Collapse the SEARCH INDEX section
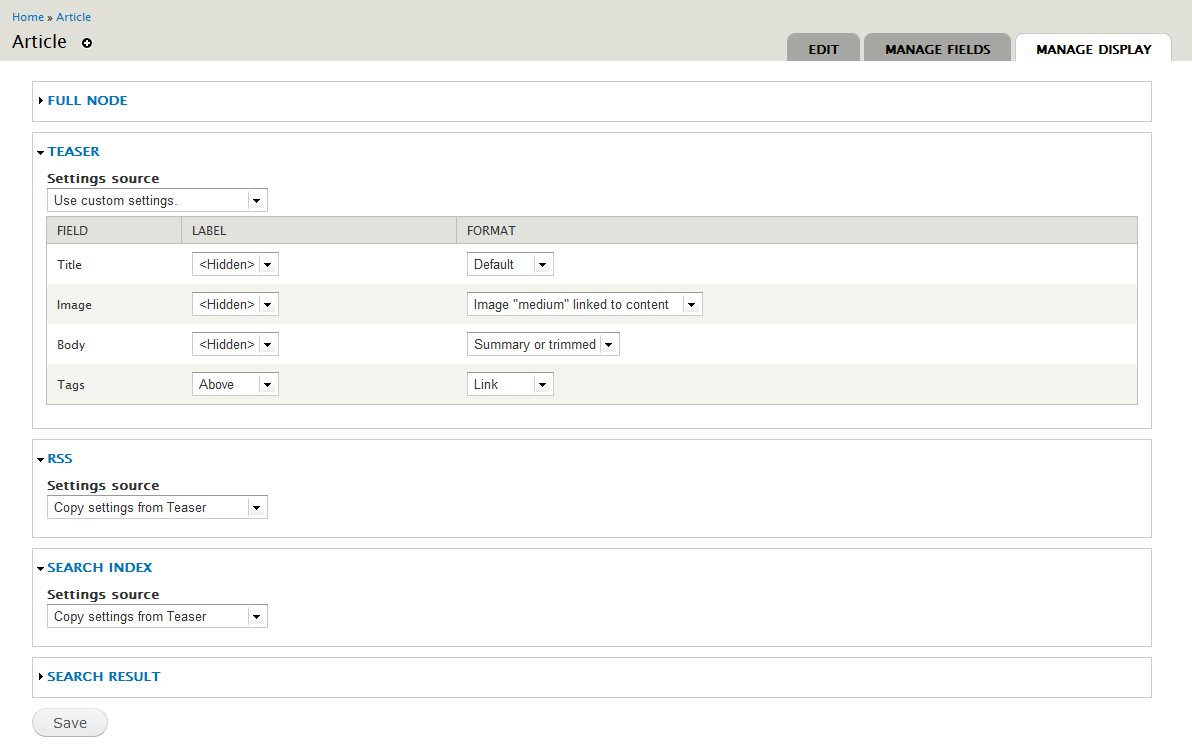The image size is (1192, 750). (99, 567)
